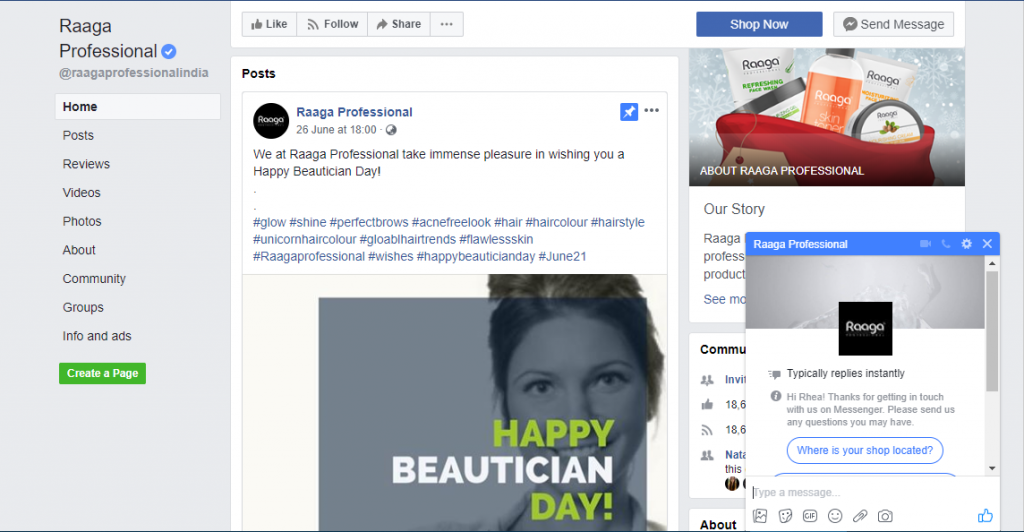Click the 'Where is your shop located?' quick reply

pyautogui.click(x=865, y=450)
